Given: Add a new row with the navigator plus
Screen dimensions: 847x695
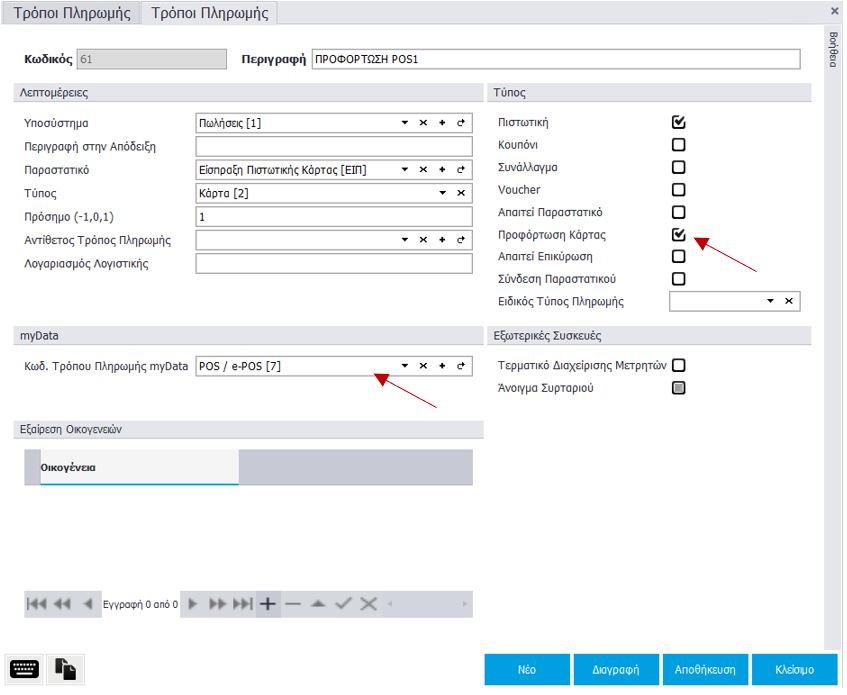Looking at the screenshot, I should (267, 604).
